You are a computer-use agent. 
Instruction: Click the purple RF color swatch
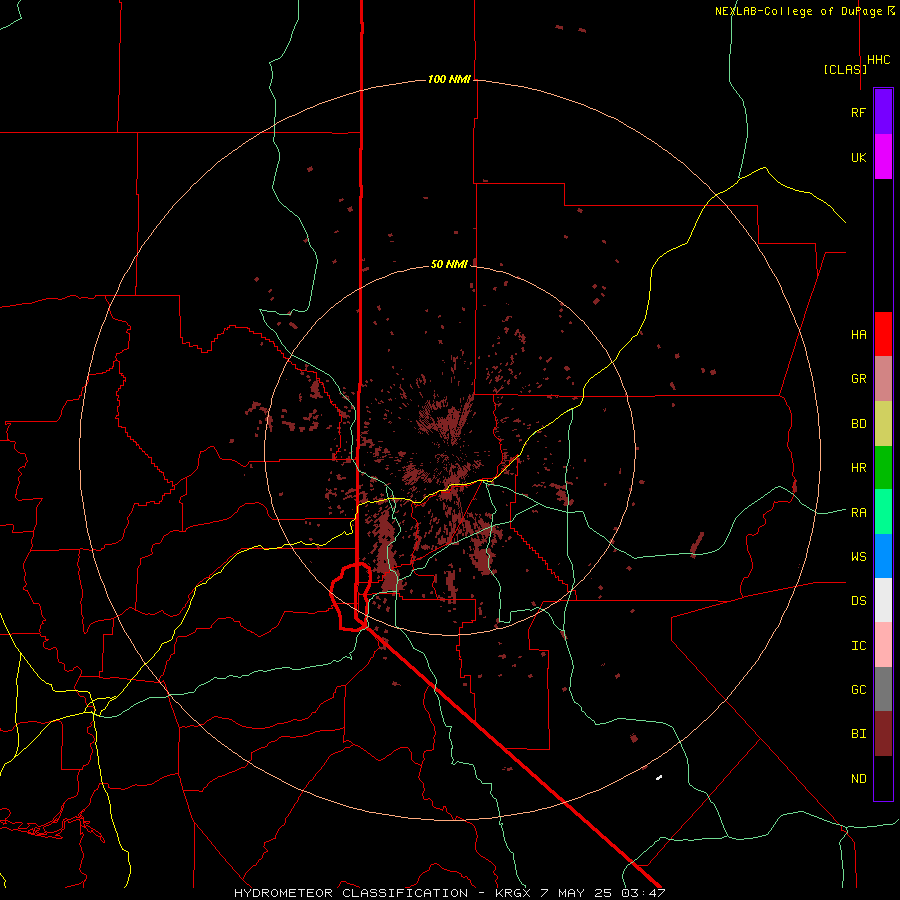pos(883,112)
